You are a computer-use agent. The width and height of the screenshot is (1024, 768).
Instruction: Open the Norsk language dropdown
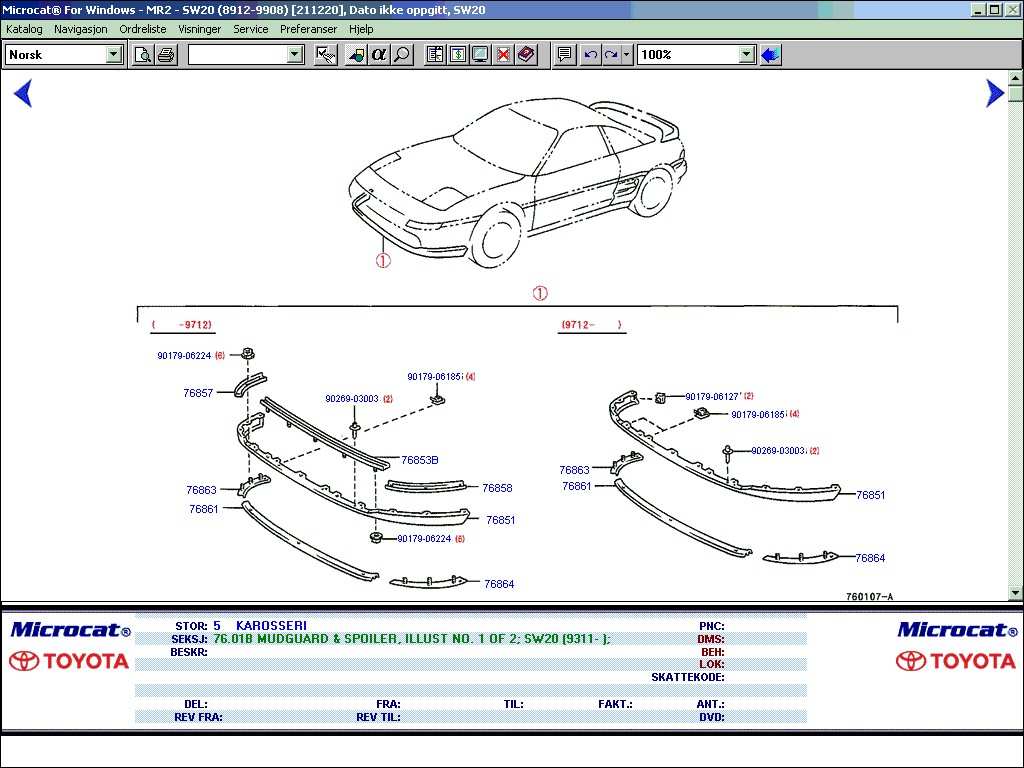(114, 54)
